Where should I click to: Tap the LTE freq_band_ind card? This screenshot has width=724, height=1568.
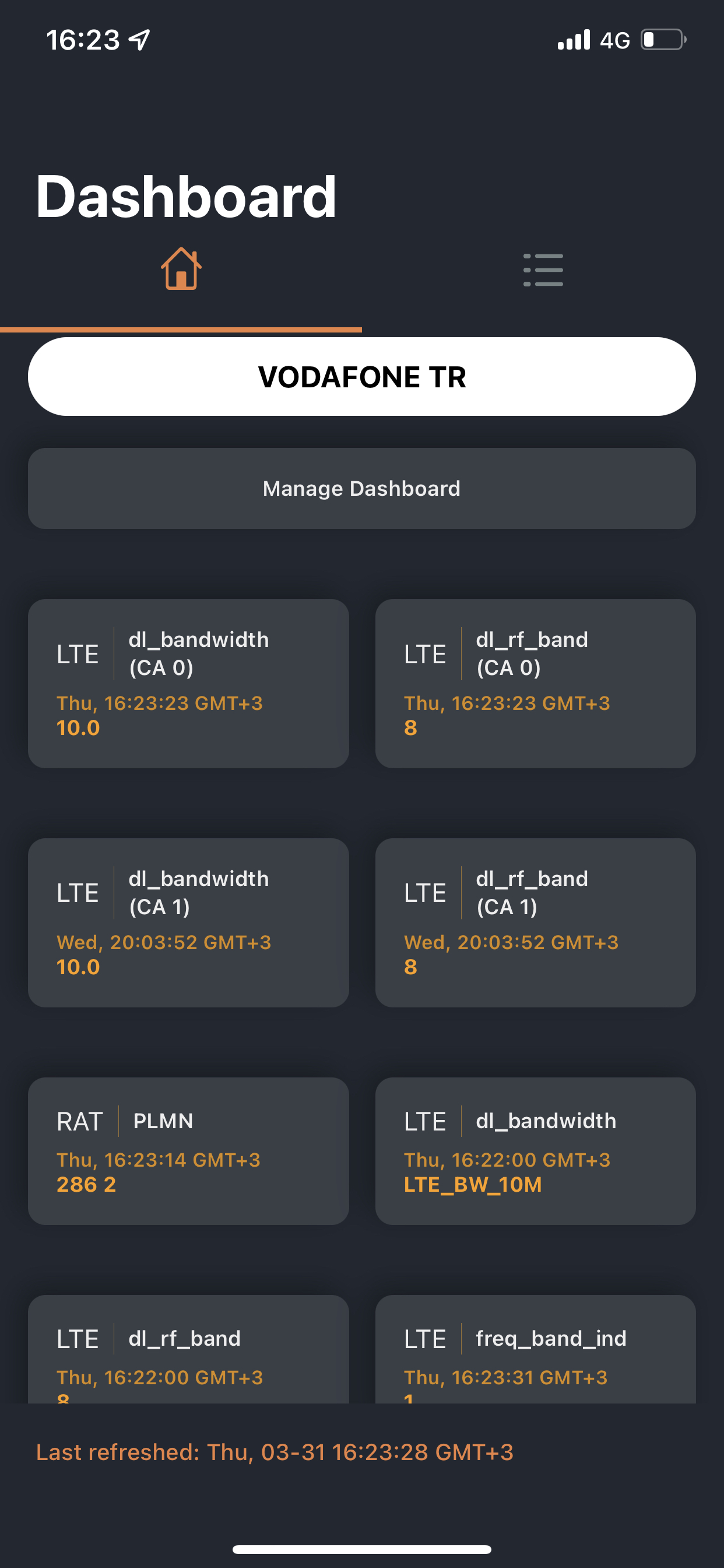point(535,1349)
